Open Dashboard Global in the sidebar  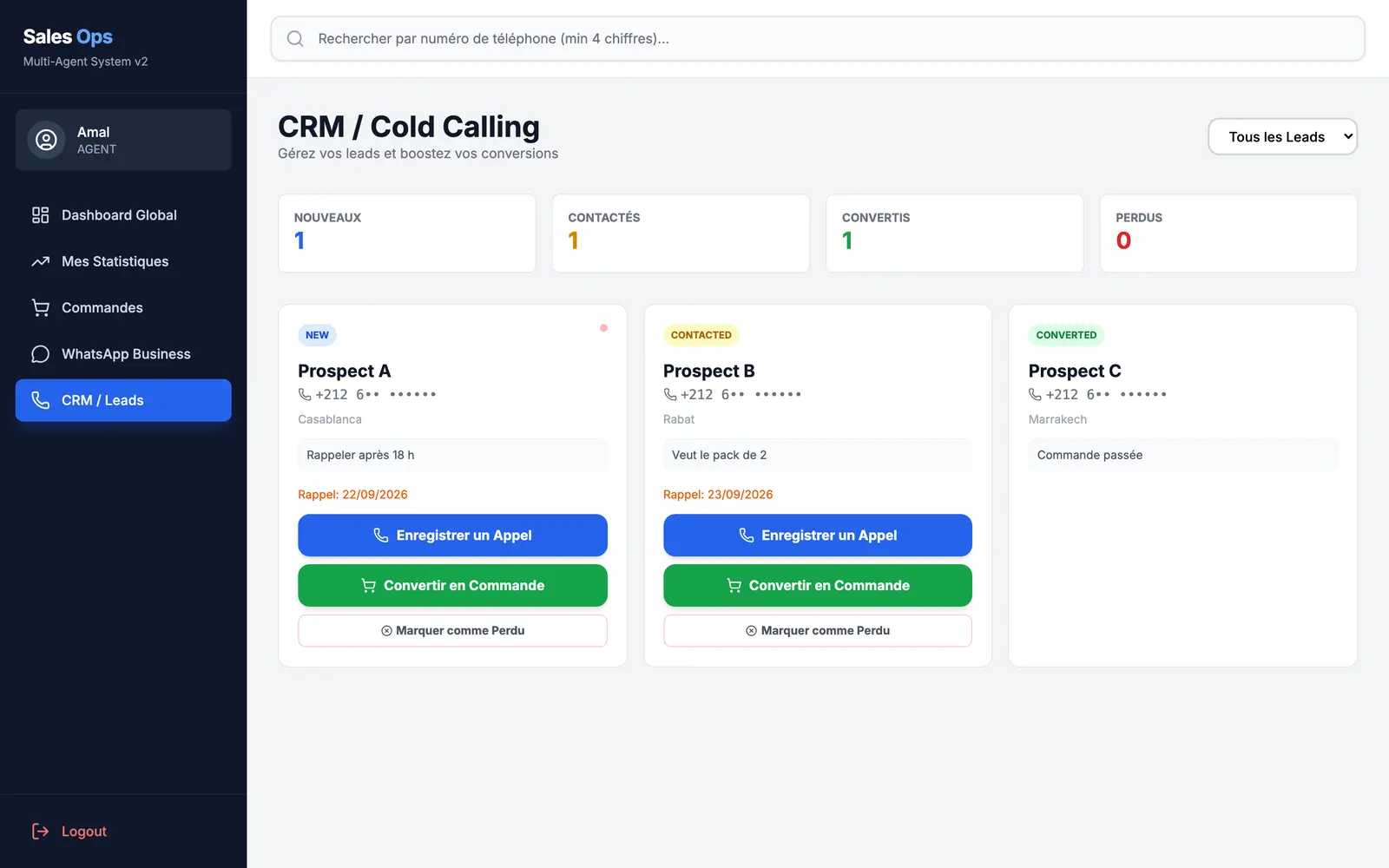coord(123,215)
